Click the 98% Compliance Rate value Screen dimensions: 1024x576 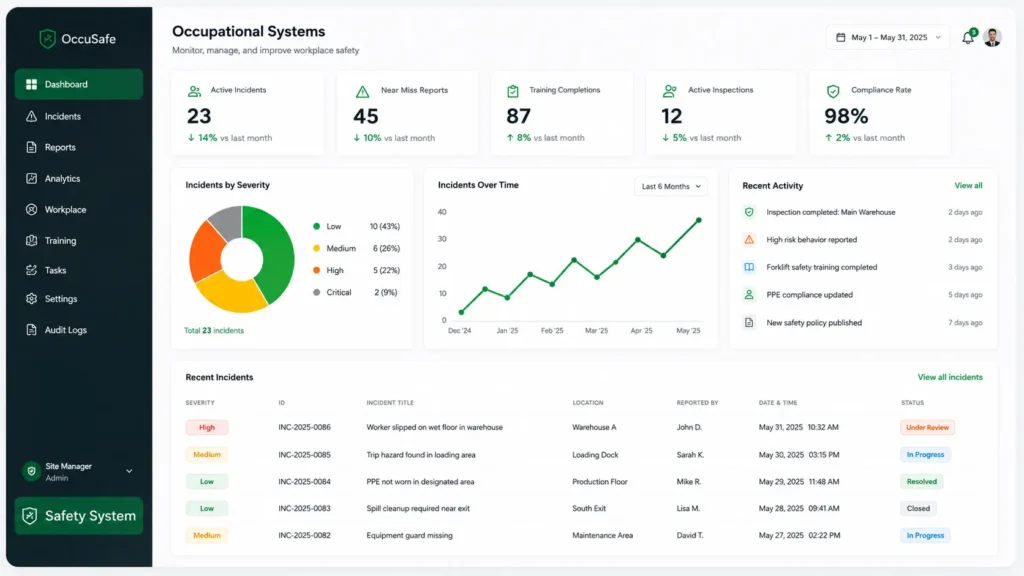tap(846, 116)
